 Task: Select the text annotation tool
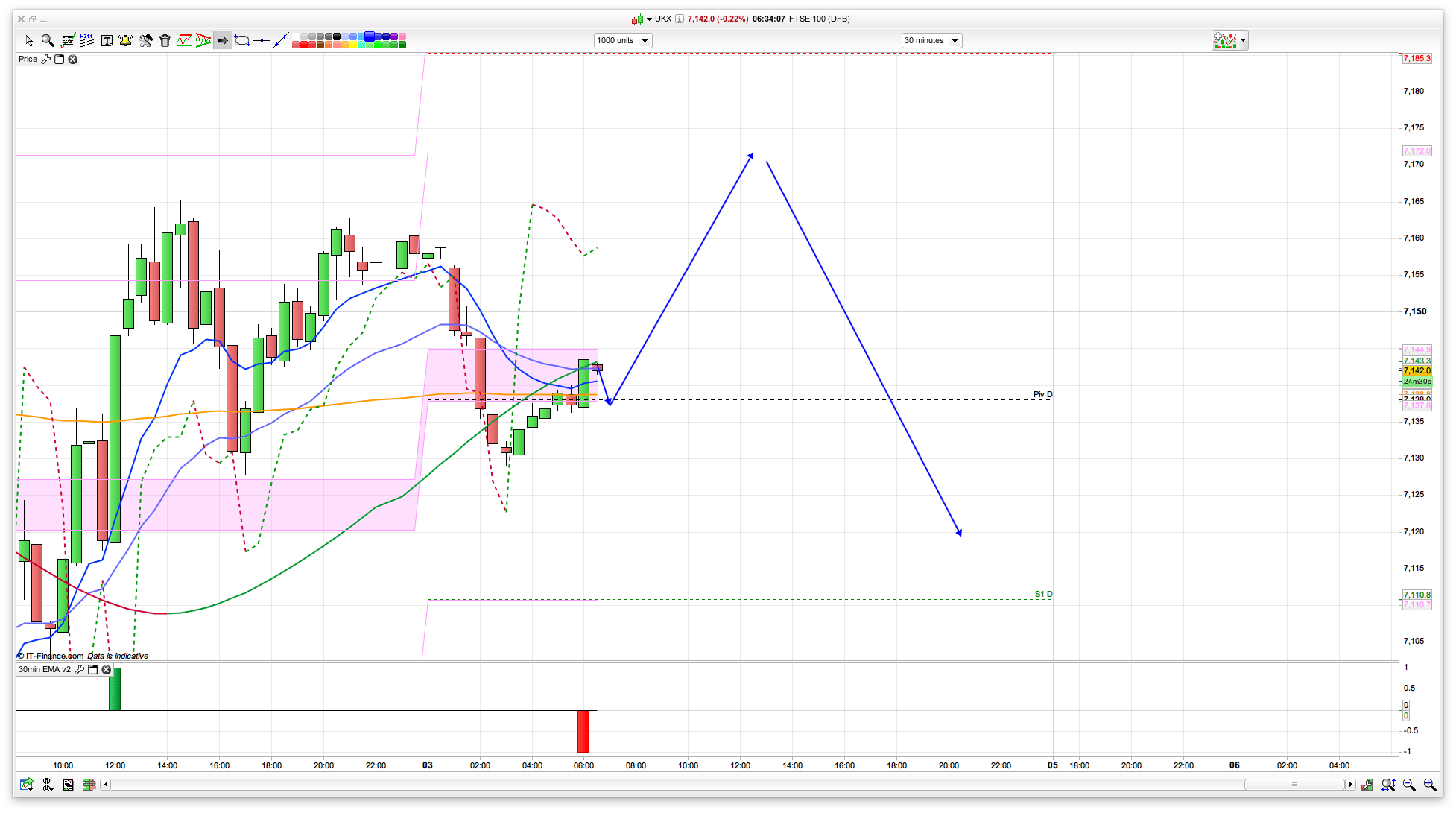click(107, 40)
